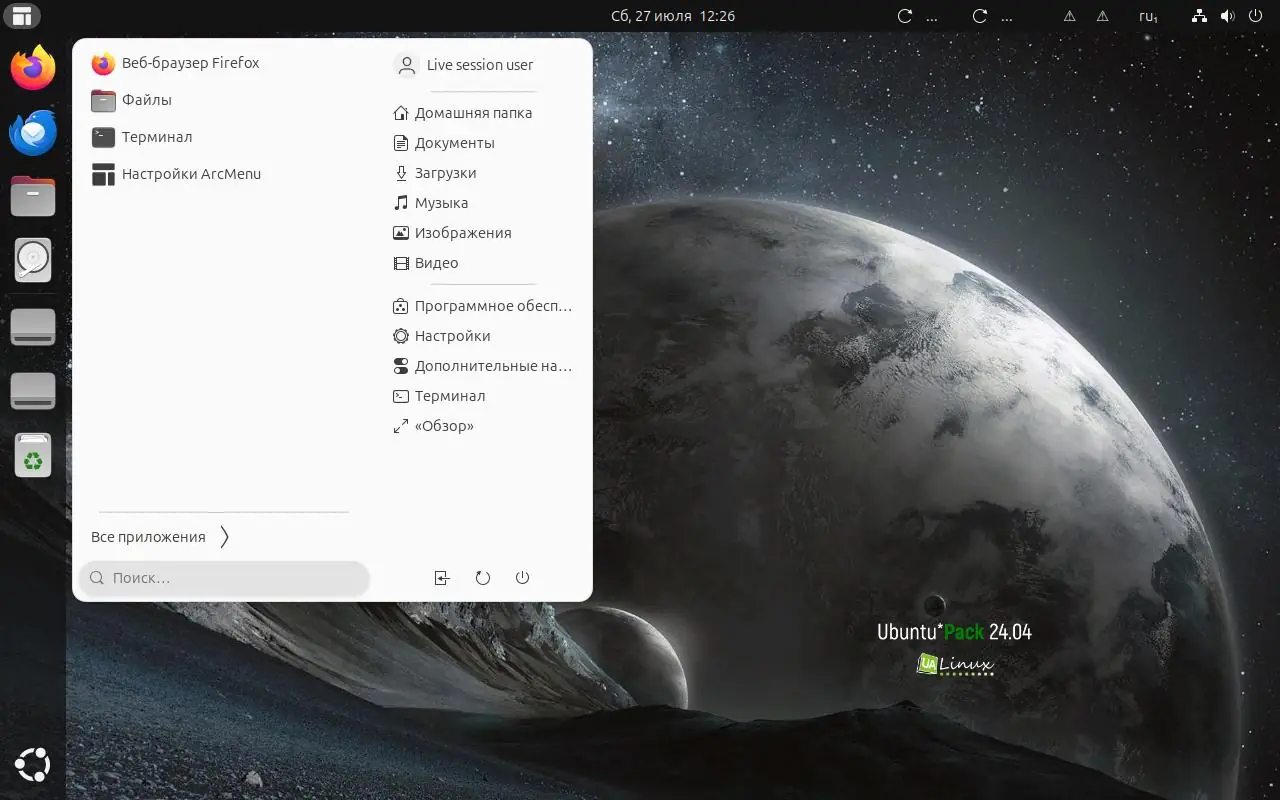Open the calendar from the date and time

tap(673, 16)
